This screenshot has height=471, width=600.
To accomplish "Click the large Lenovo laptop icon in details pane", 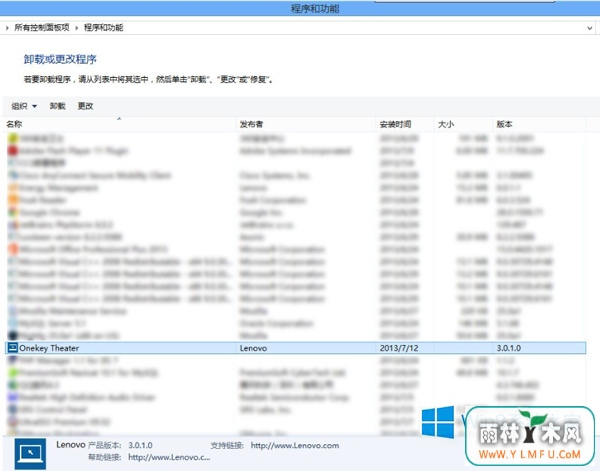I will point(30,454).
